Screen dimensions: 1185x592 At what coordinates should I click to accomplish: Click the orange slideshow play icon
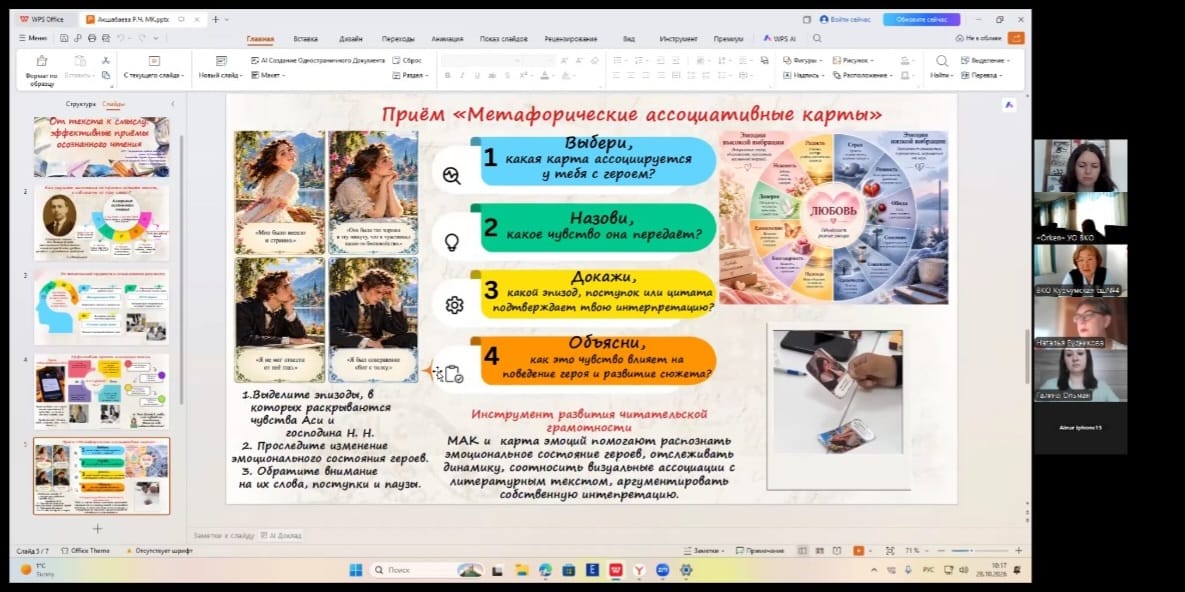858,550
